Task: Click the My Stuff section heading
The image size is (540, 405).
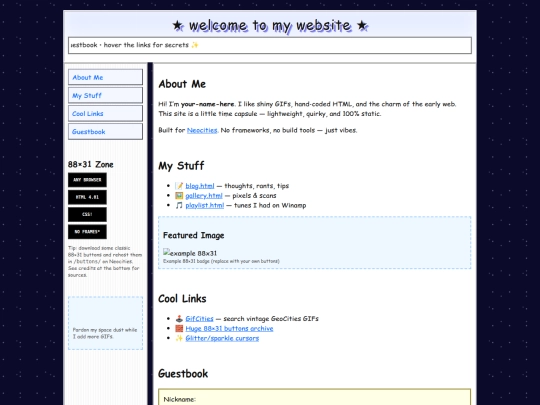Action: (x=181, y=166)
